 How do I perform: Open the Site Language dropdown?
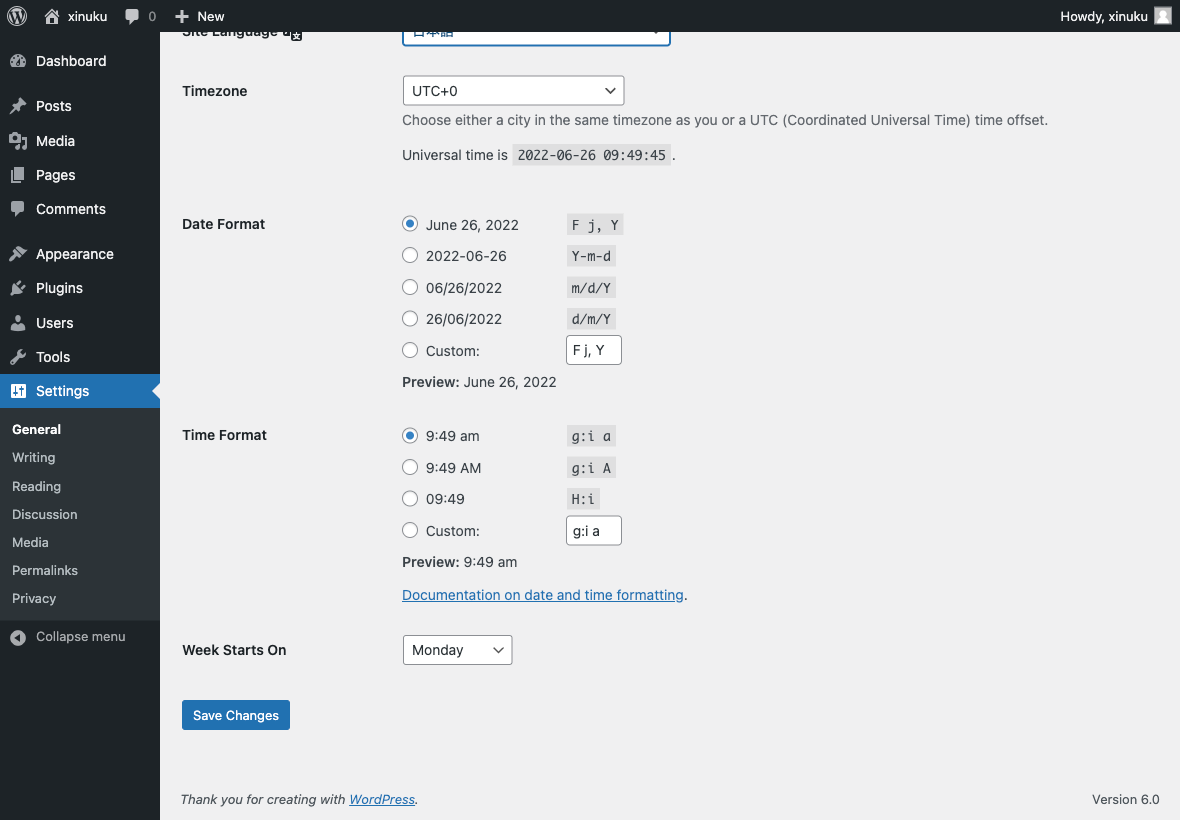click(536, 36)
